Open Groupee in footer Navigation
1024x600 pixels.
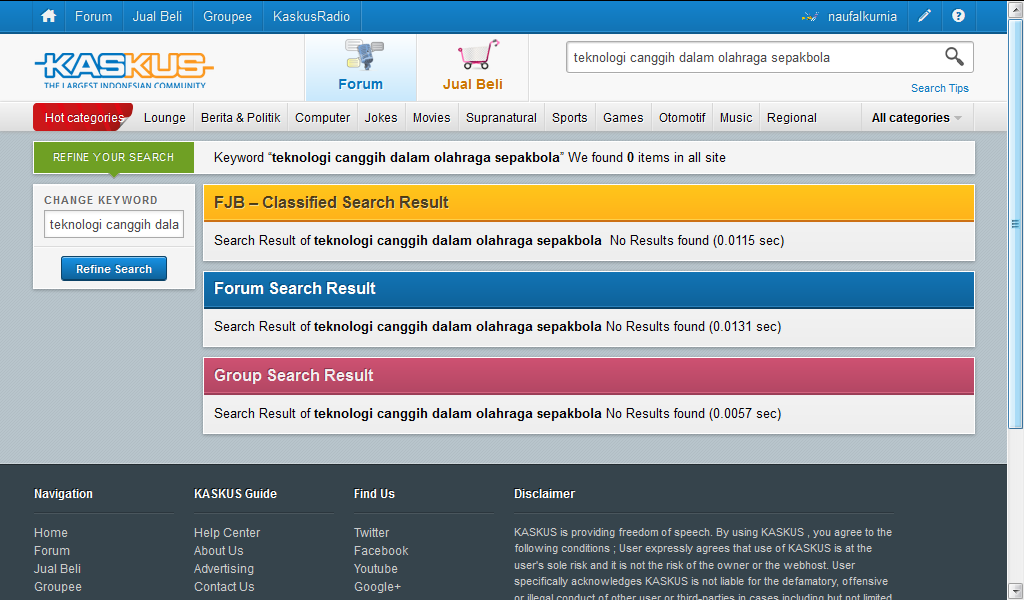point(57,587)
